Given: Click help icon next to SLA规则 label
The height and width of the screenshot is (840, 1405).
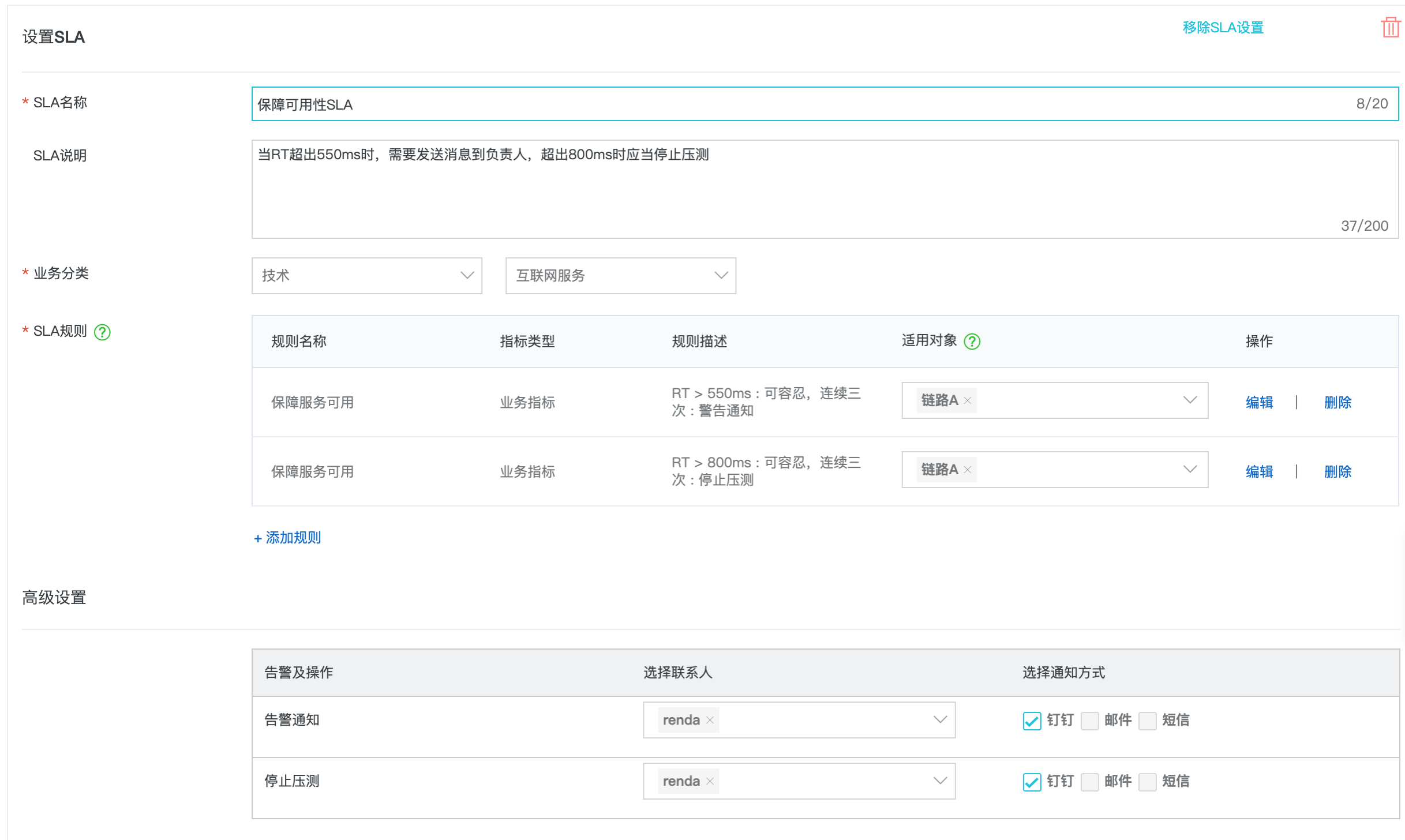Looking at the screenshot, I should point(102,332).
